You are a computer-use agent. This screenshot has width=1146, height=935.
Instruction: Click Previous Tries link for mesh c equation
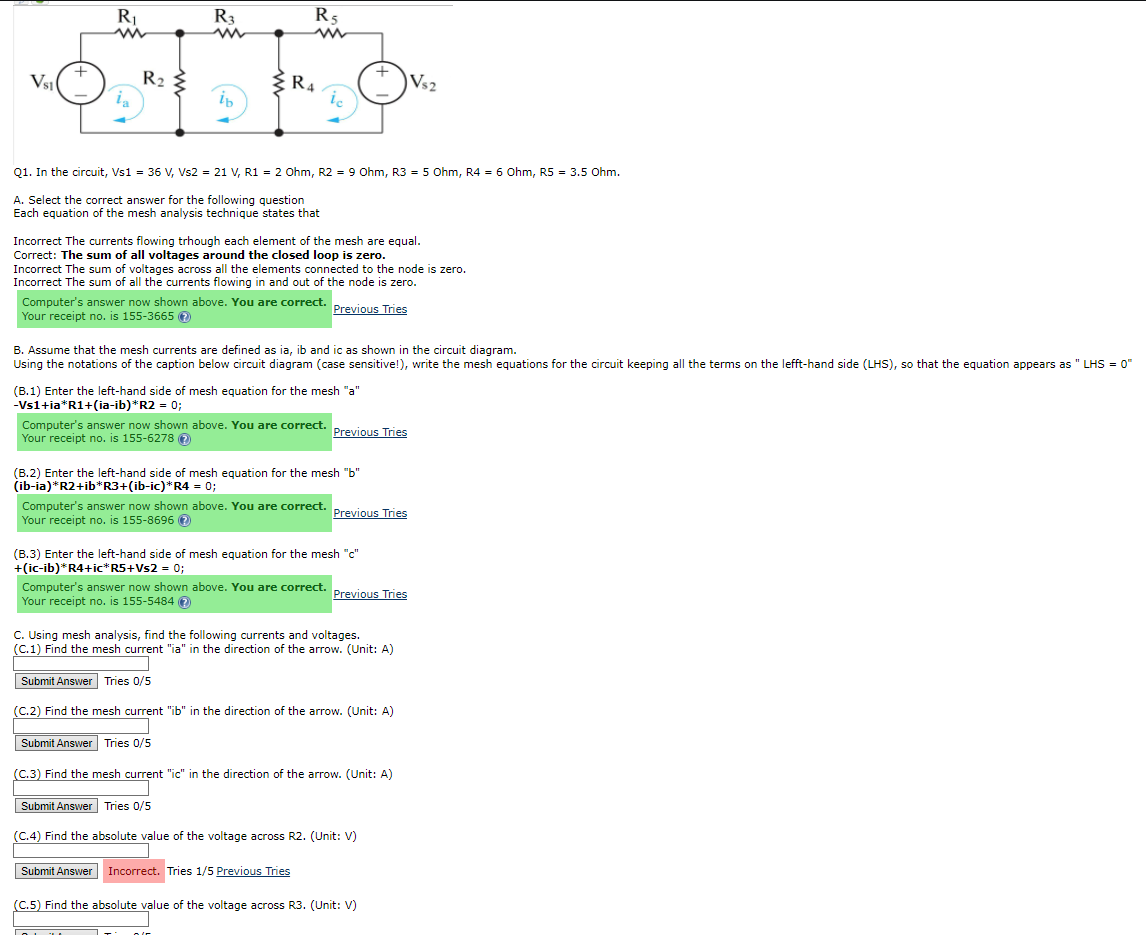370,594
